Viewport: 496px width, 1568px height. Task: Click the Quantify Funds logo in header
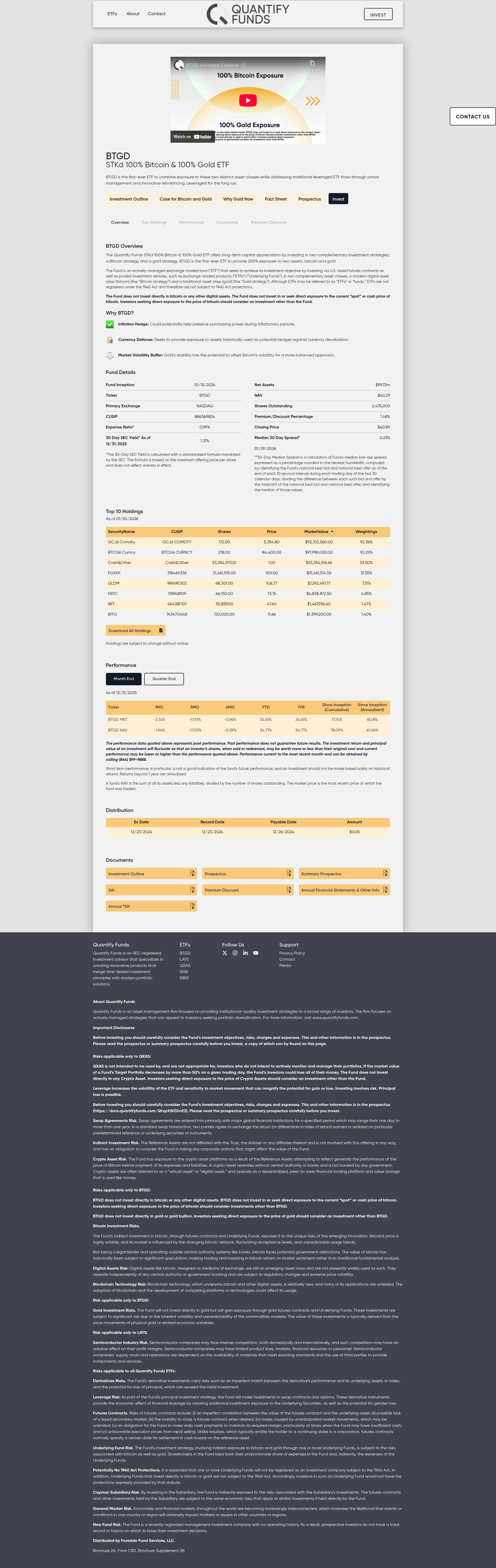coord(248,14)
